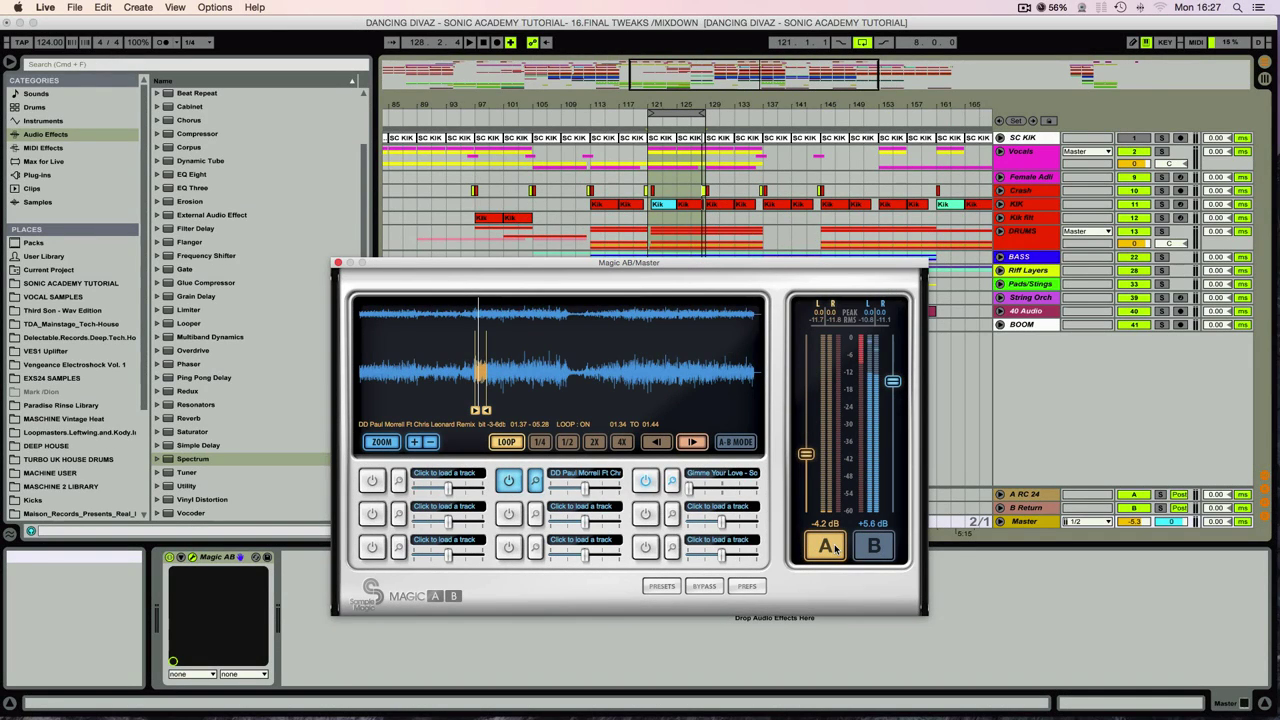Image resolution: width=1280 pixels, height=720 pixels.
Task: Toggle the MIDI map mode button
Action: pos(1195,42)
